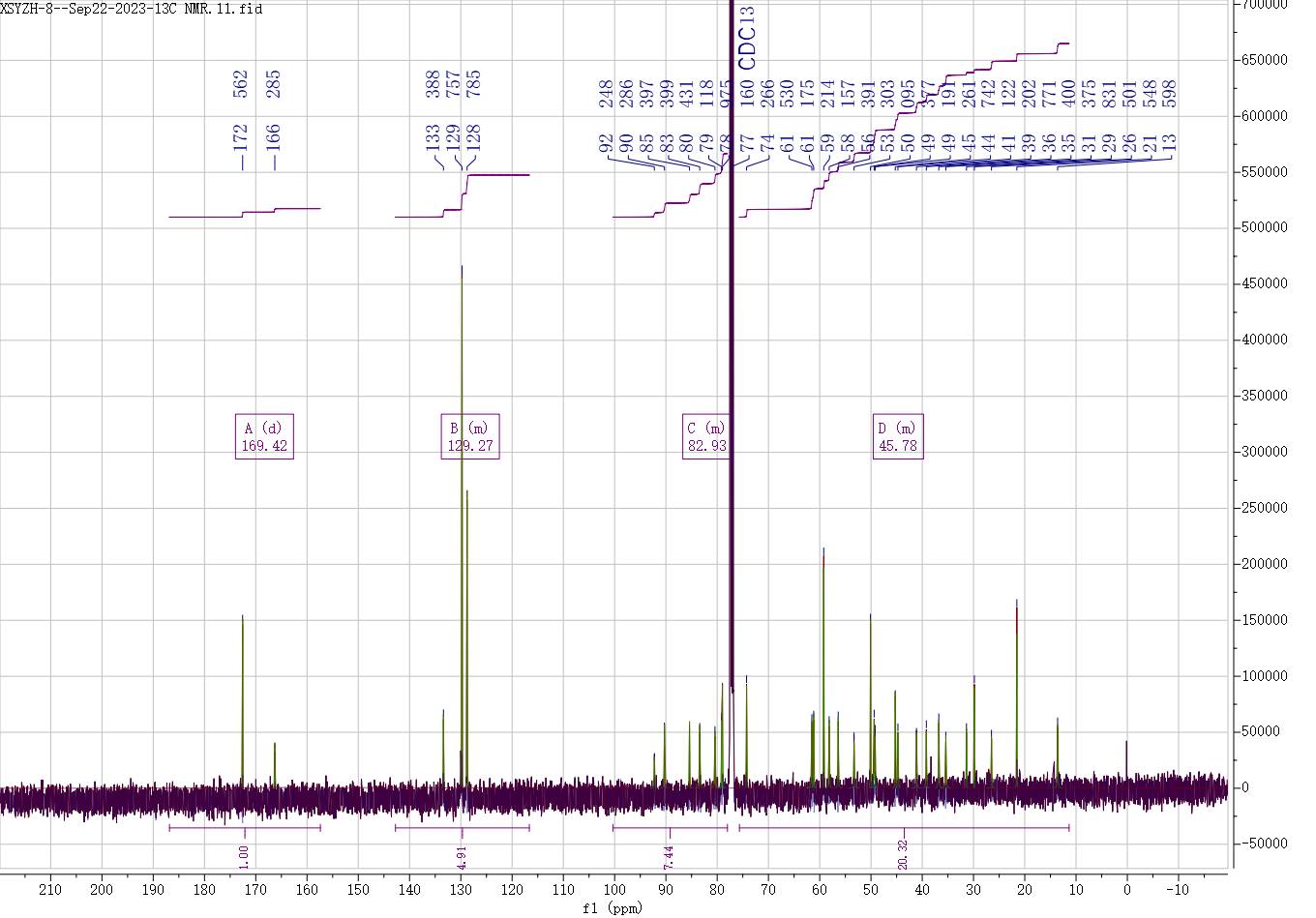Click the f1 (ppm) axis title

pyautogui.click(x=613, y=907)
